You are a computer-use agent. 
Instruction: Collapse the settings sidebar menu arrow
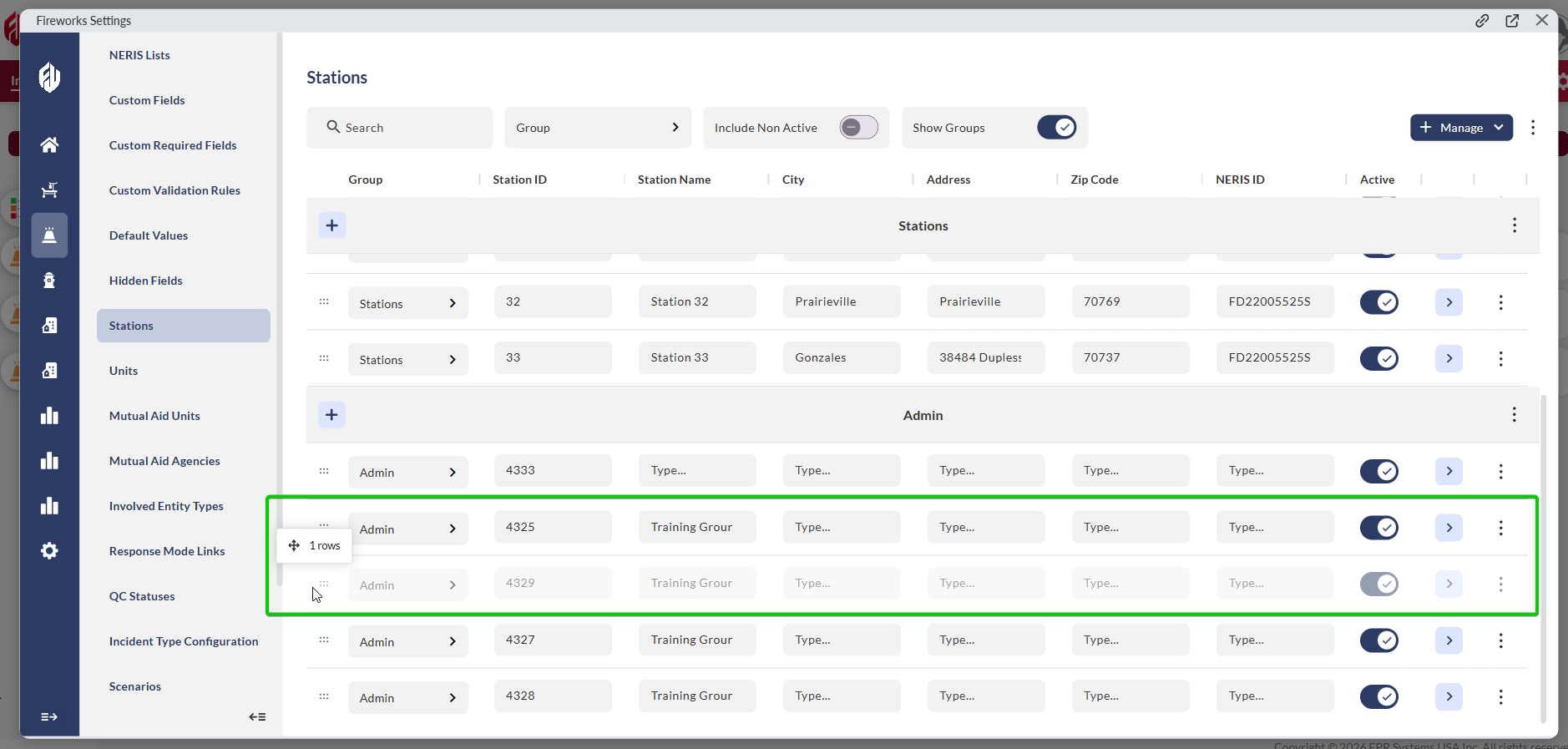[x=257, y=716]
